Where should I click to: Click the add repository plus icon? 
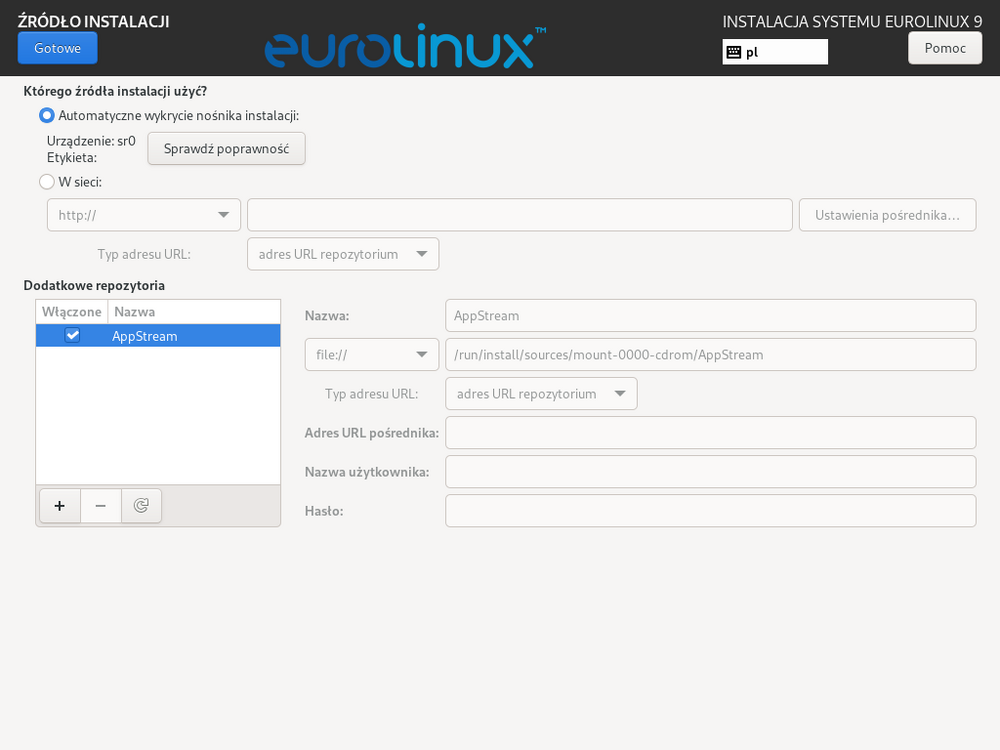pyautogui.click(x=60, y=506)
